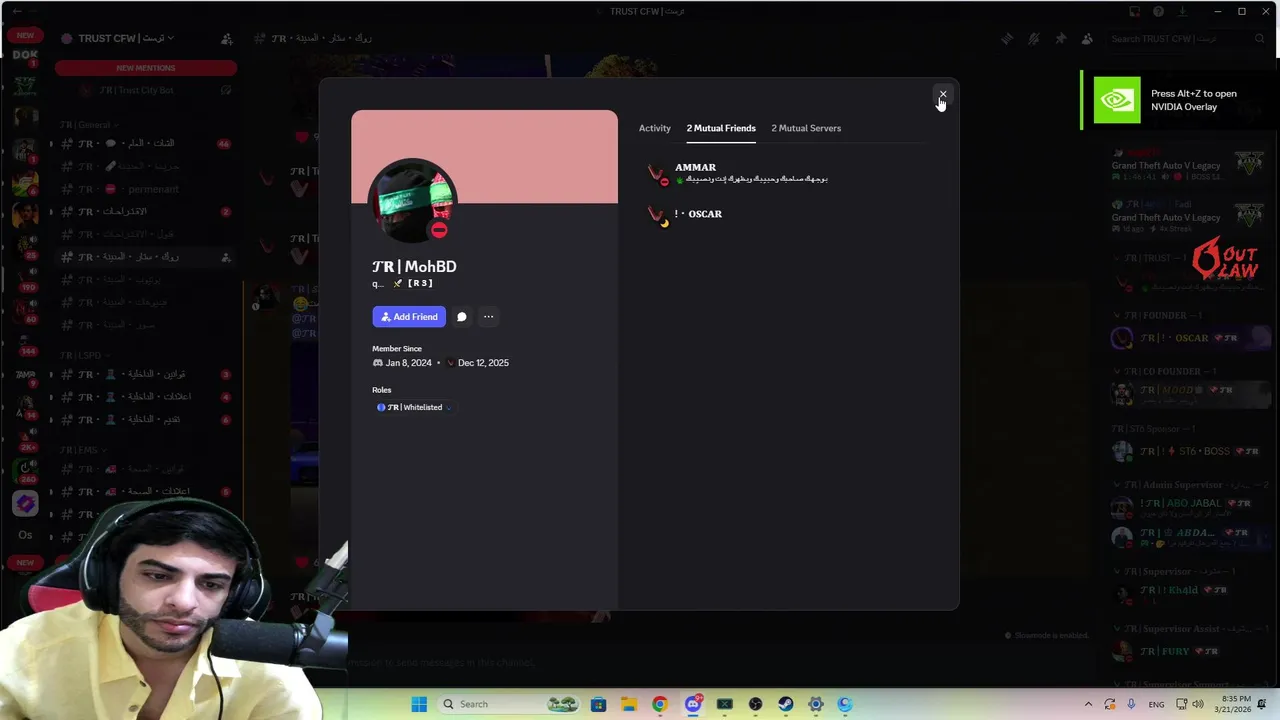Open mutual friend AMMAR's profile
The image size is (1280, 720).
pyautogui.click(x=784, y=173)
